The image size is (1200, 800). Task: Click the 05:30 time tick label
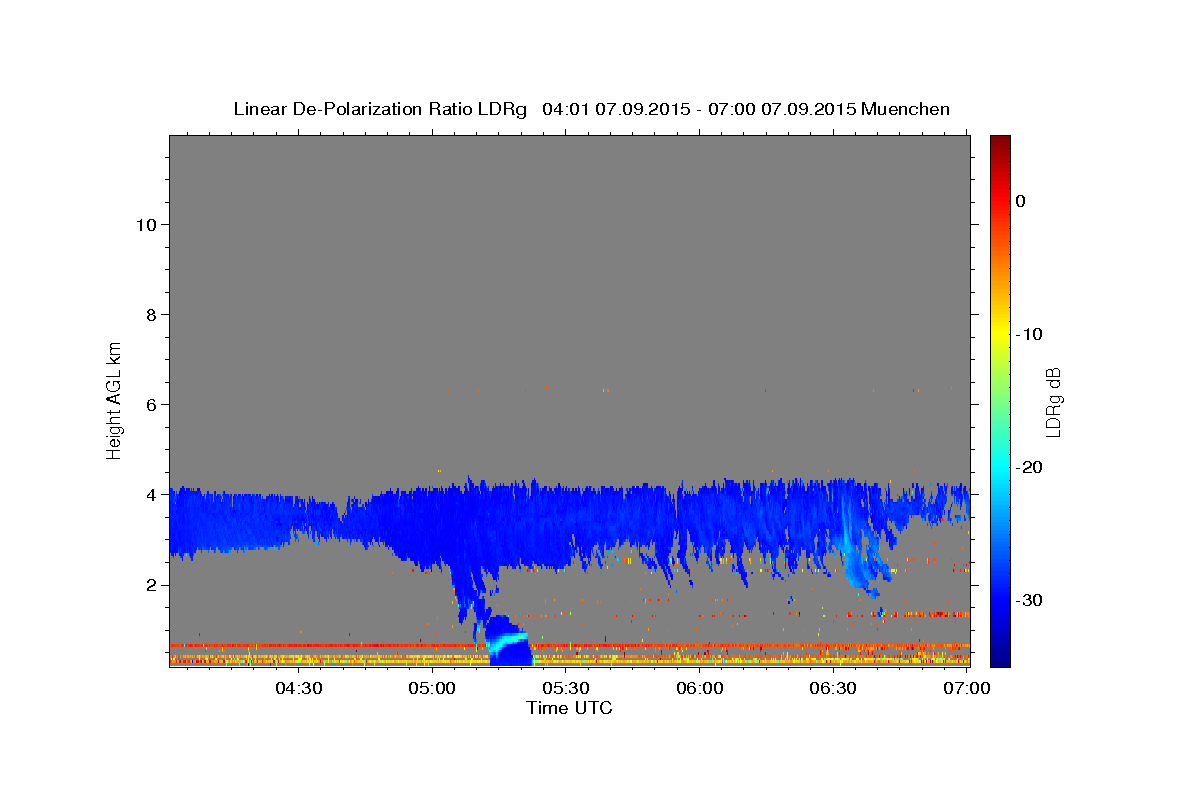pos(566,688)
